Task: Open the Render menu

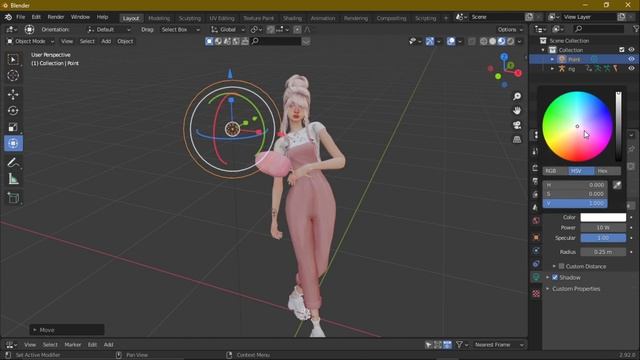Action: (x=56, y=17)
